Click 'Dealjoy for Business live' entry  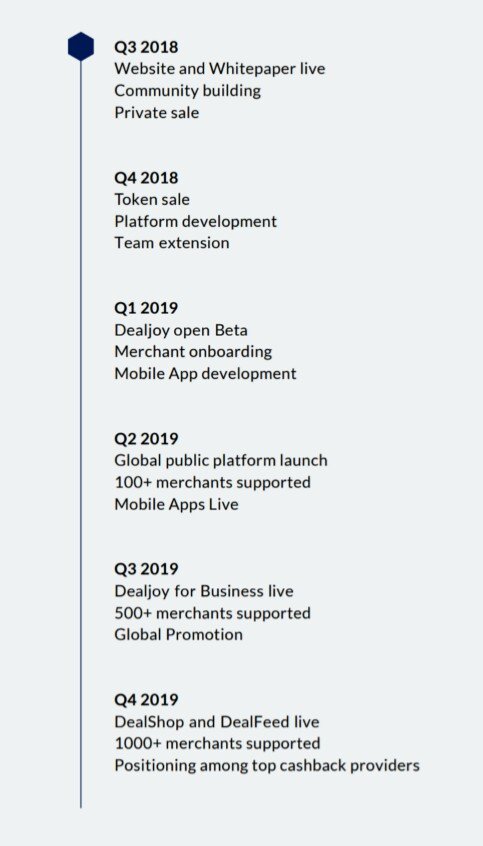[204, 591]
